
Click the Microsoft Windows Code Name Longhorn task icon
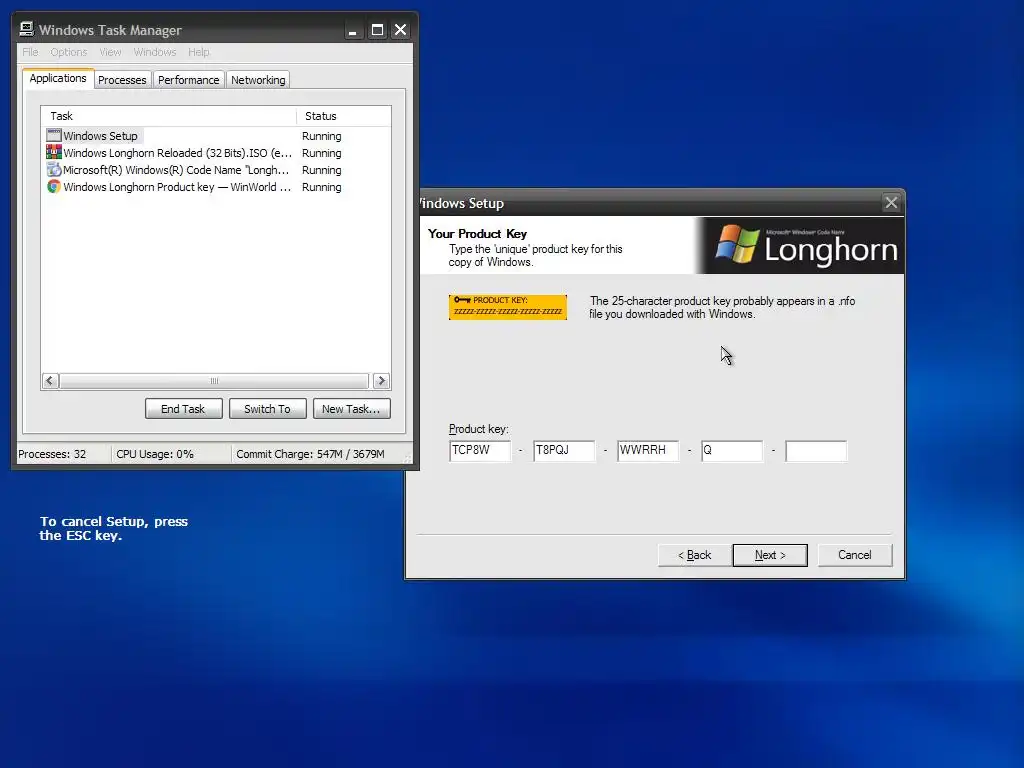pos(54,169)
